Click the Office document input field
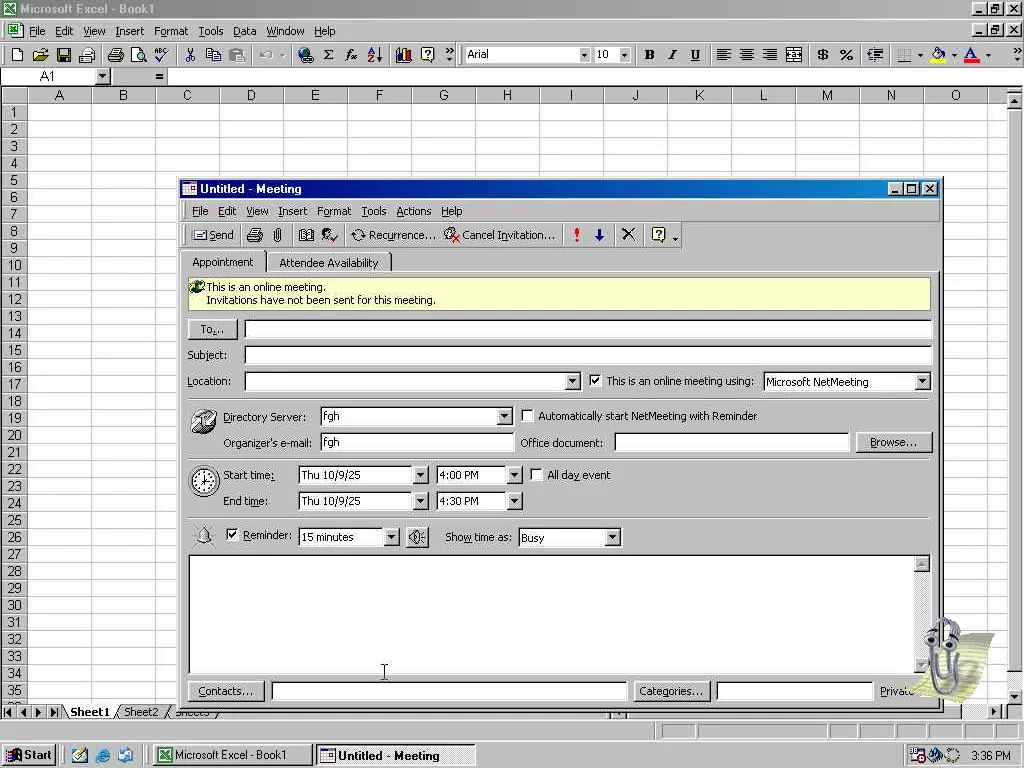 [731, 442]
